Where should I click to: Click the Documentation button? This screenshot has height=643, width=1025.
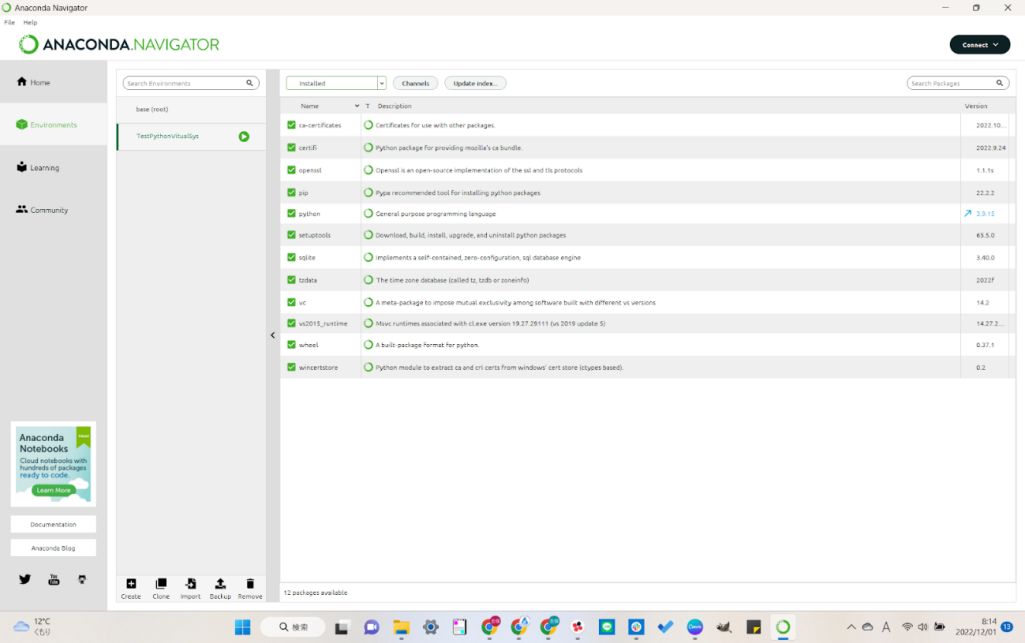tap(53, 524)
